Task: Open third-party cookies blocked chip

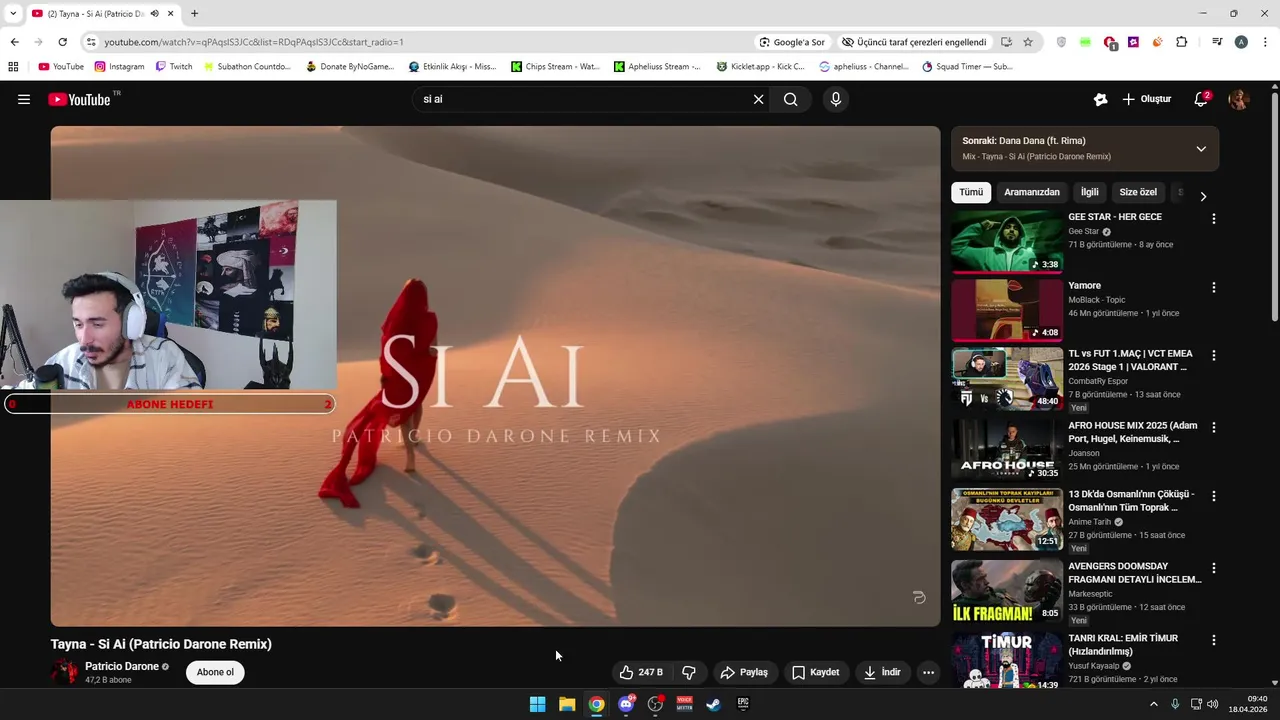Action: [x=914, y=42]
